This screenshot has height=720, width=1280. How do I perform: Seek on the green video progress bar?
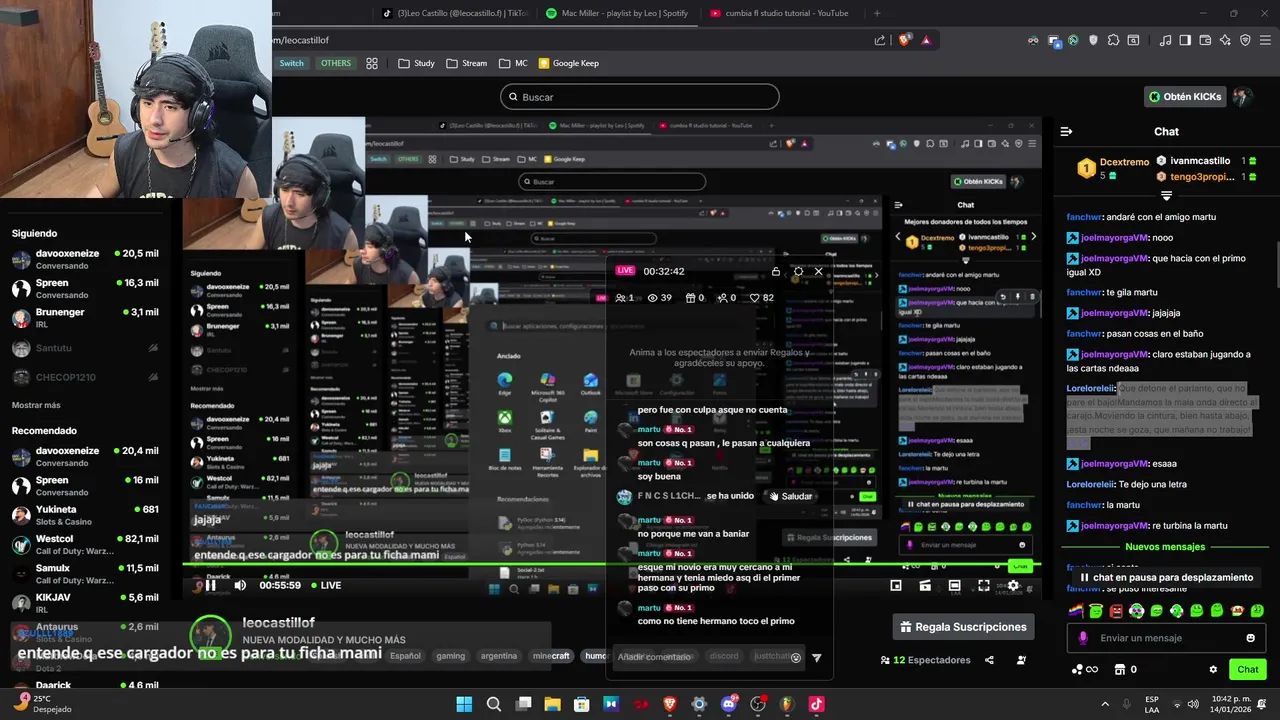pos(611,566)
